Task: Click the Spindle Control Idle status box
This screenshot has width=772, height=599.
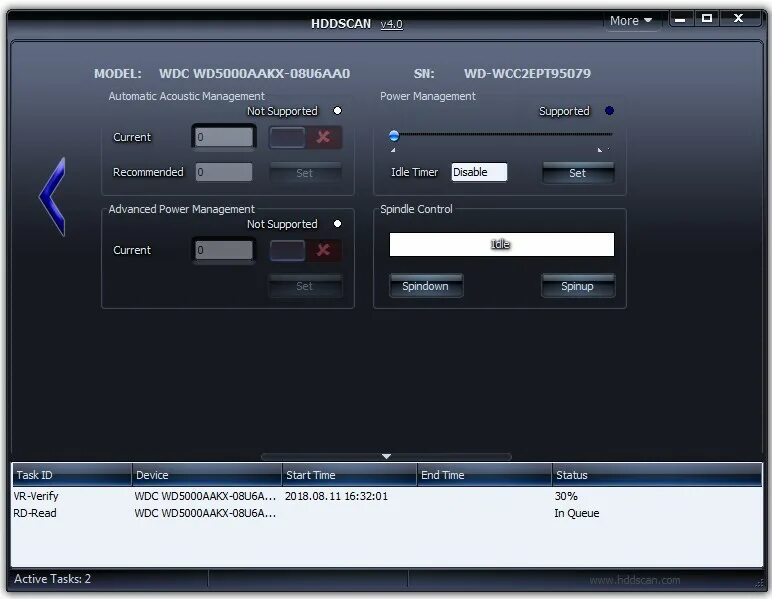Action: tap(502, 245)
